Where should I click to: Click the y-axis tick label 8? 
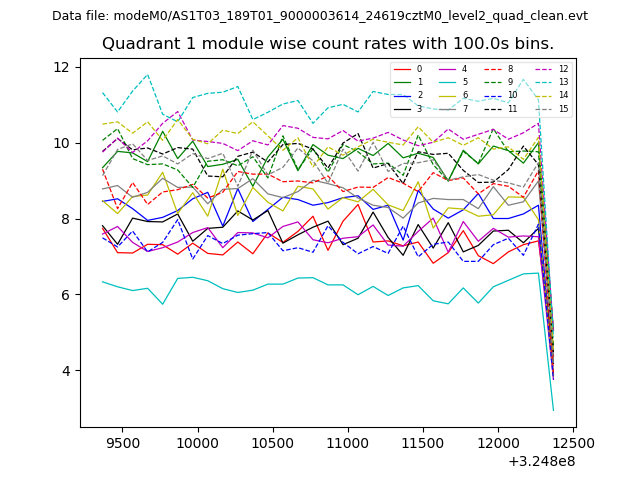(66, 219)
